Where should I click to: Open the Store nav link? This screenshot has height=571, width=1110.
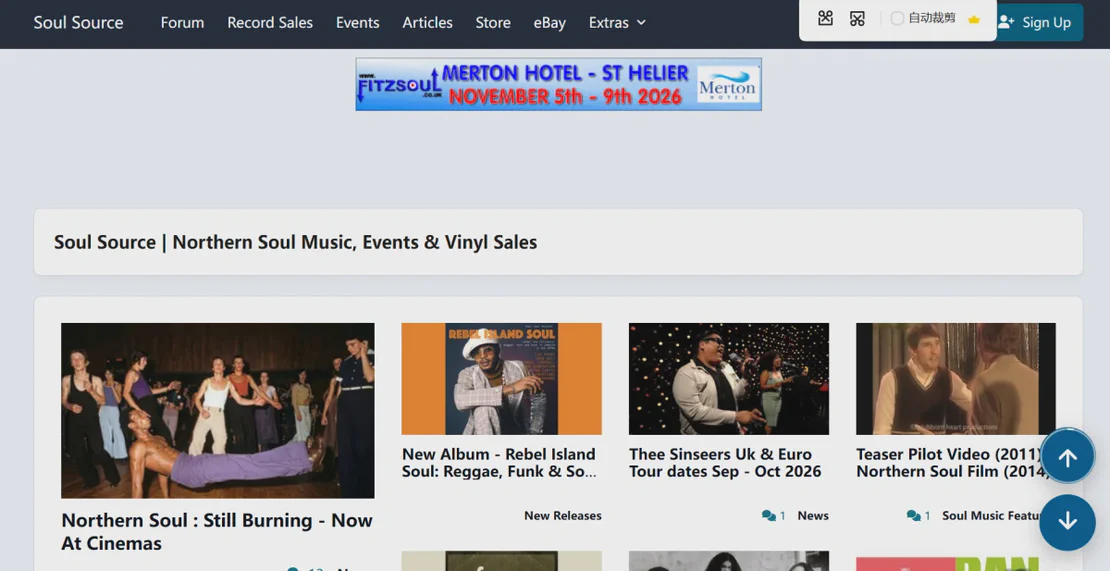tap(493, 23)
